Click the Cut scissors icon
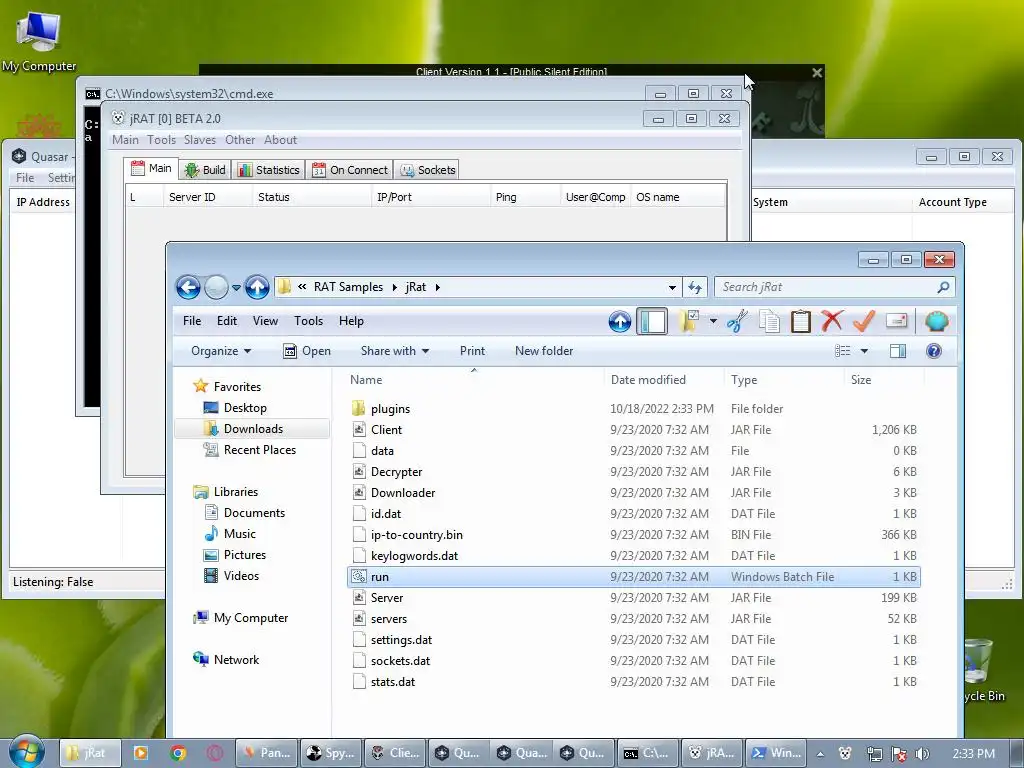 [737, 321]
